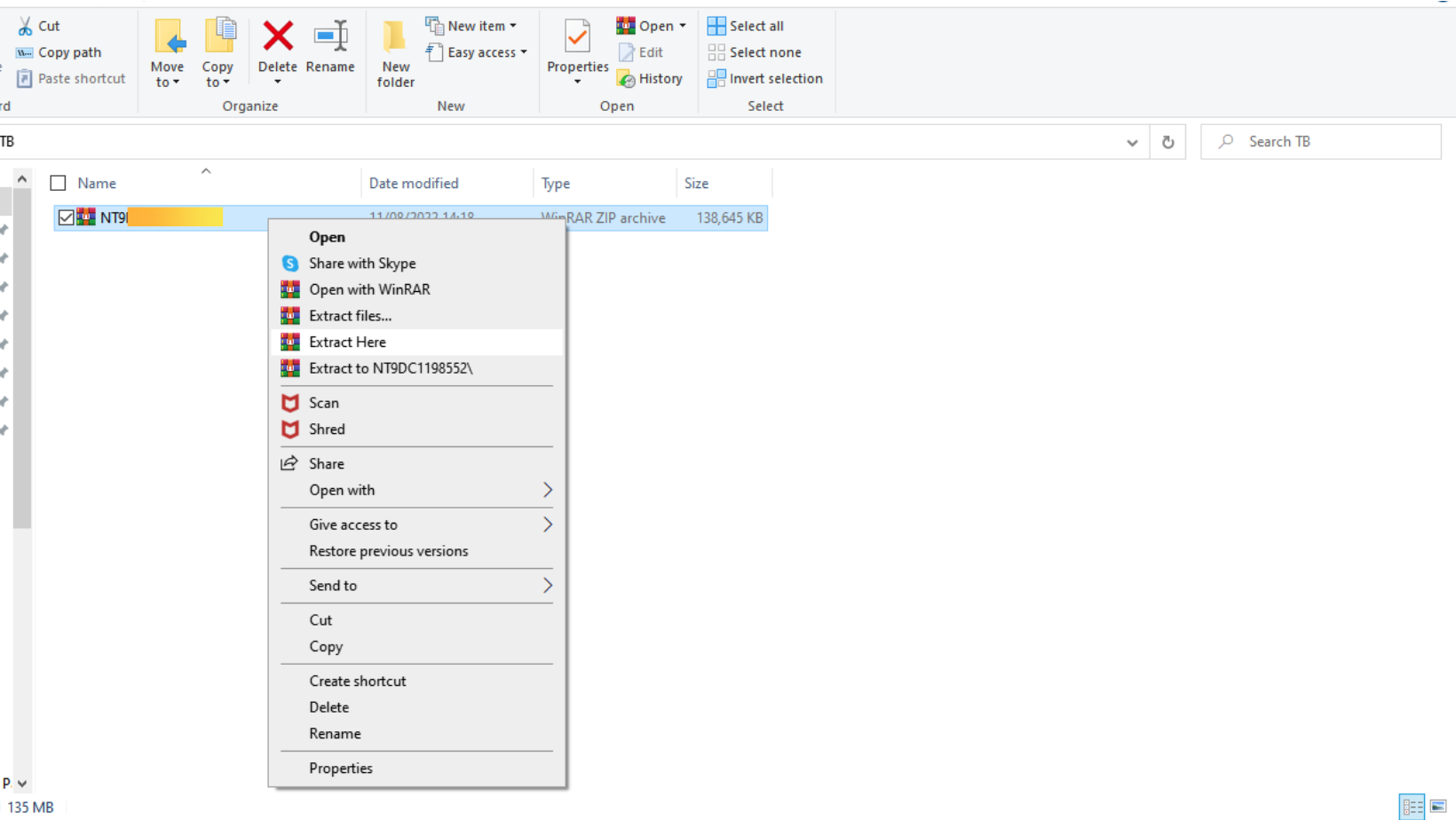Choose Share with Skype option

pos(361,264)
